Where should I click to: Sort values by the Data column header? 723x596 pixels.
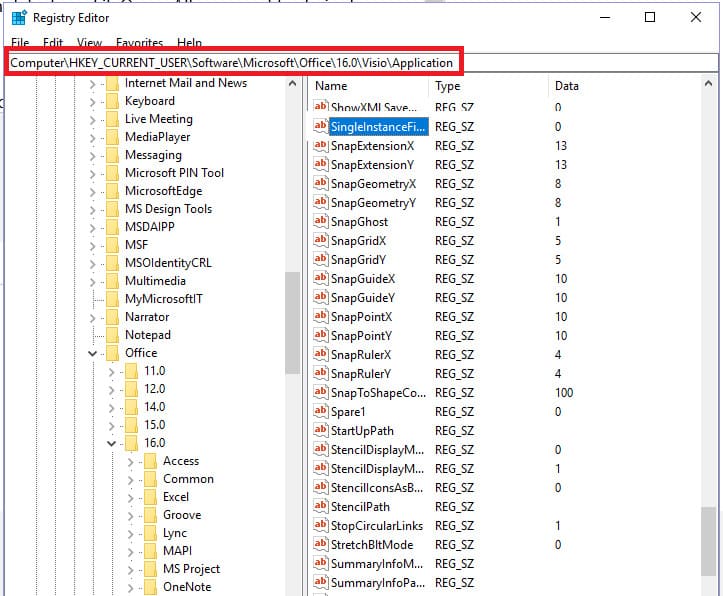625,86
